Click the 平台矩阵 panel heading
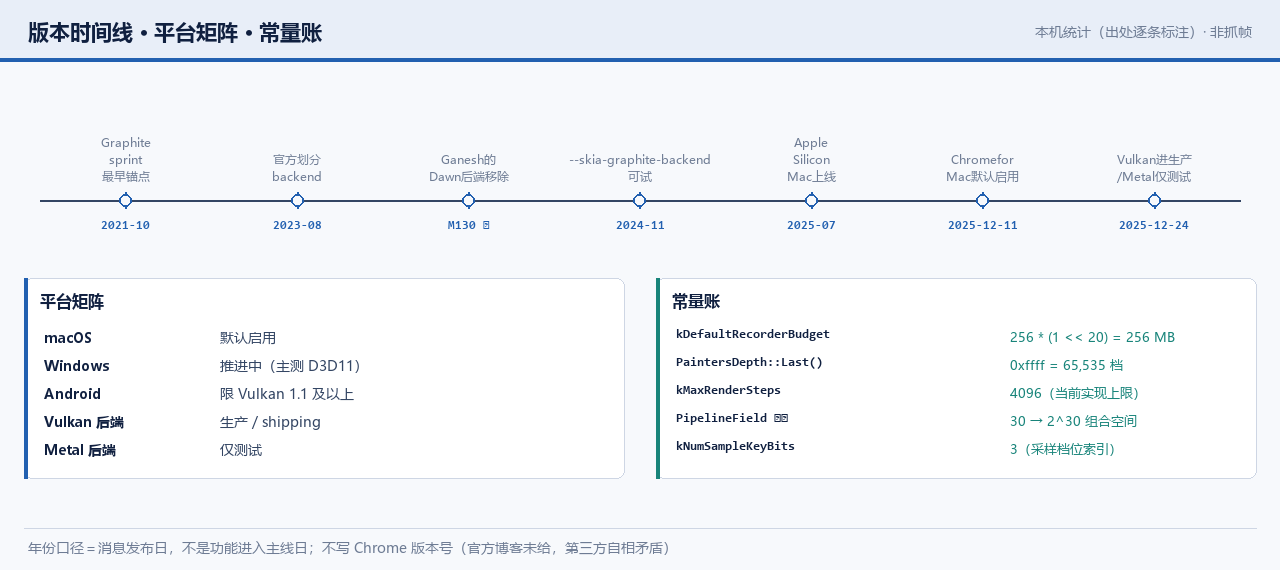 pyautogui.click(x=72, y=302)
